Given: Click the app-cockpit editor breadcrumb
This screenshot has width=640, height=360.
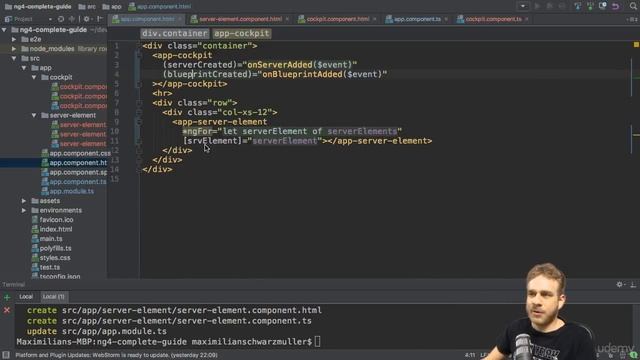Looking at the screenshot, I should (x=241, y=33).
